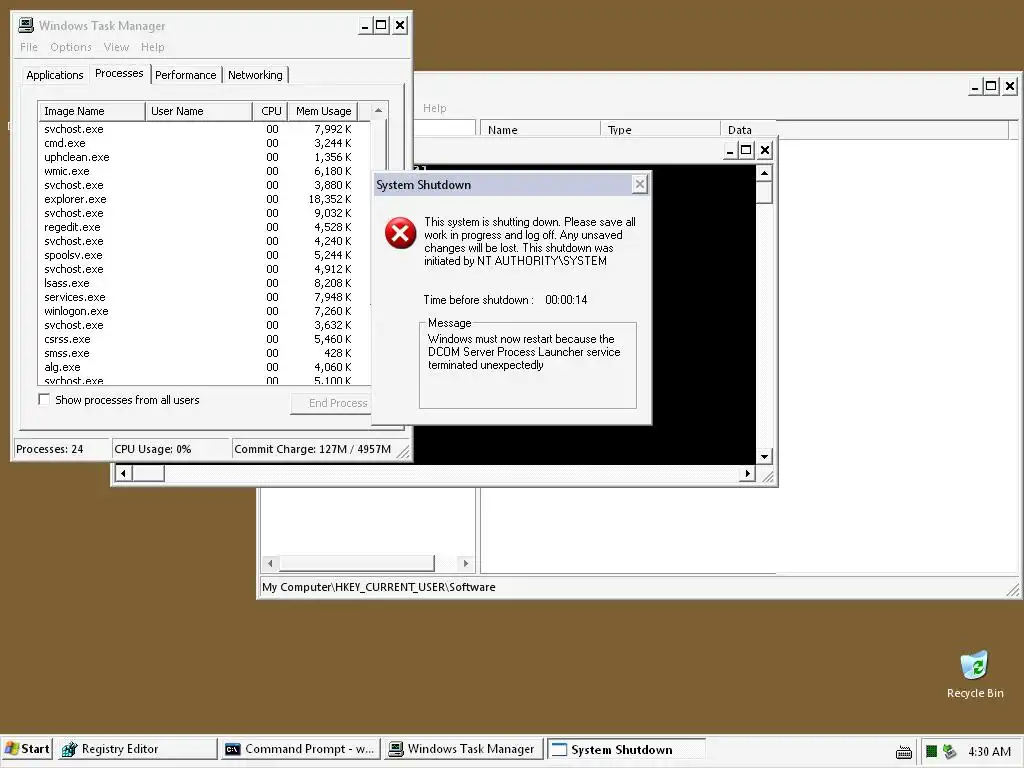This screenshot has width=1024, height=768.
Task: Switch to the Applications tab
Action: click(x=55, y=75)
